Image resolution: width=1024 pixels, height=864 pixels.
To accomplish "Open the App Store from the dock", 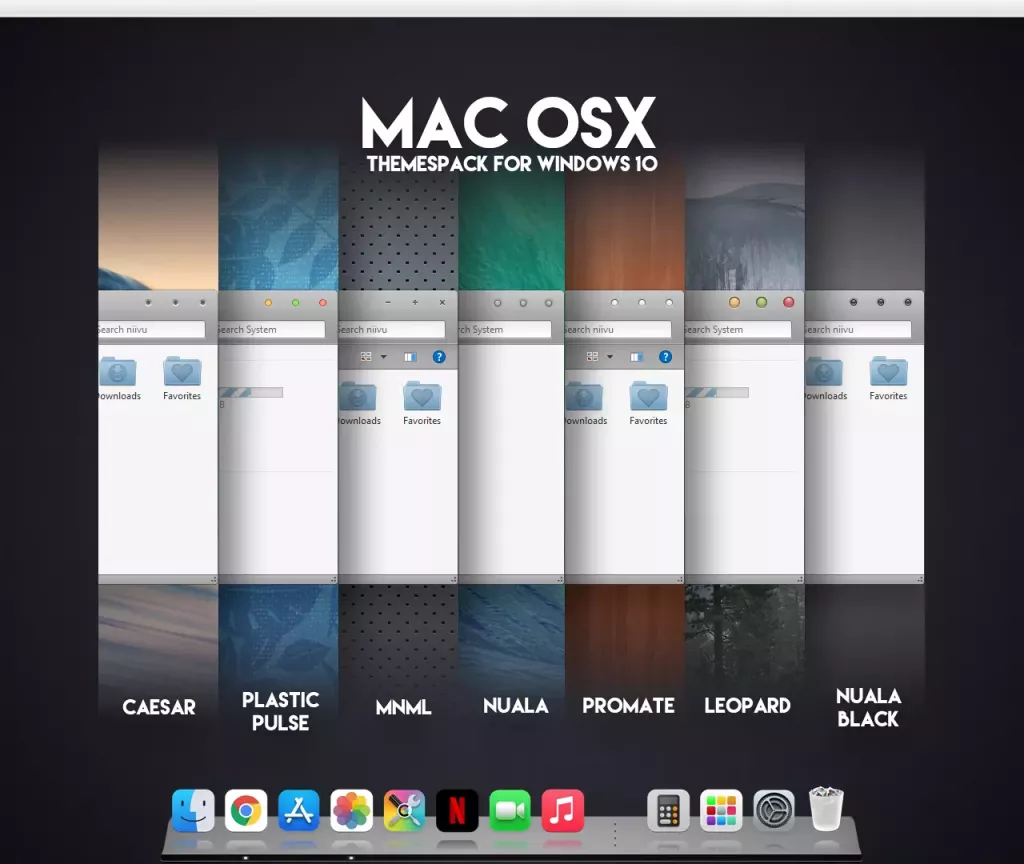I will pos(299,810).
